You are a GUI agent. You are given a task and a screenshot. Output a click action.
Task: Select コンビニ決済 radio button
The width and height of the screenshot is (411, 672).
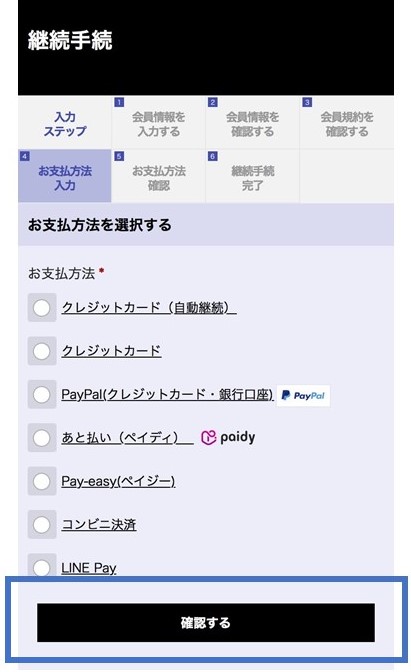click(42, 524)
